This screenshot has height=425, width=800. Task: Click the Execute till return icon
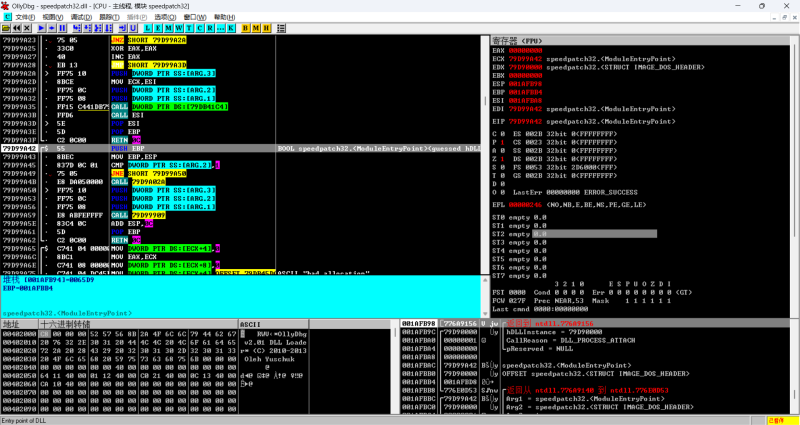[x=122, y=28]
